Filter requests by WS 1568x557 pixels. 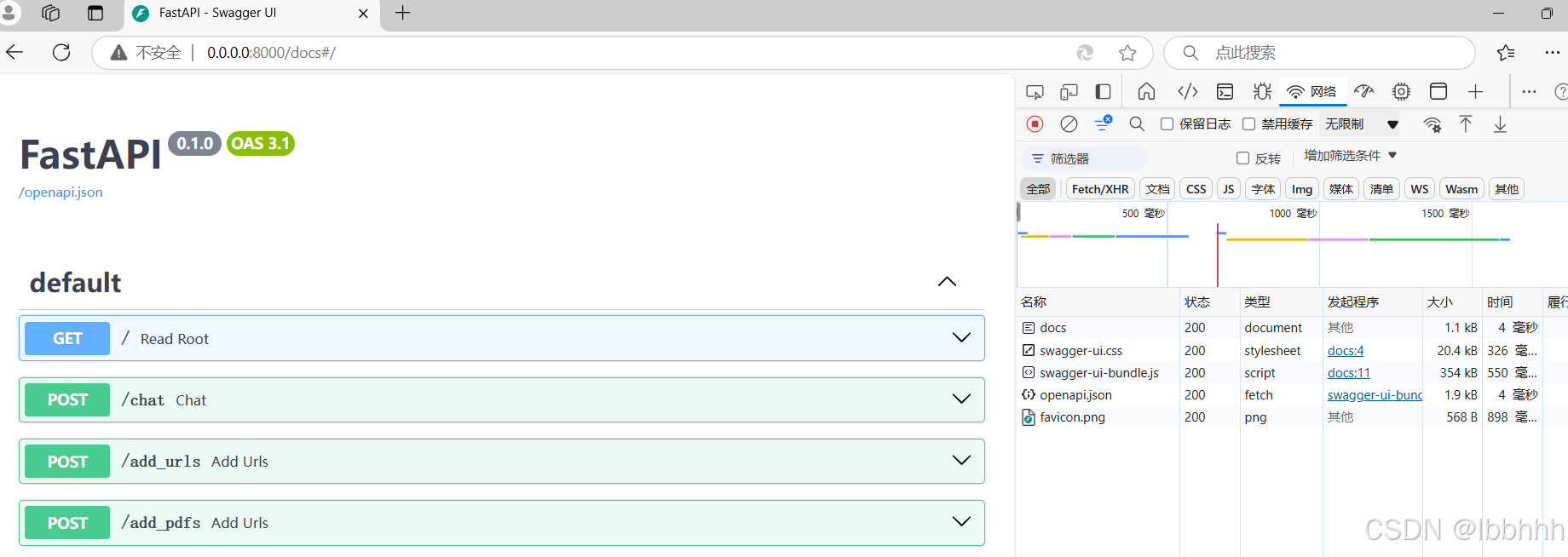pos(1419,189)
